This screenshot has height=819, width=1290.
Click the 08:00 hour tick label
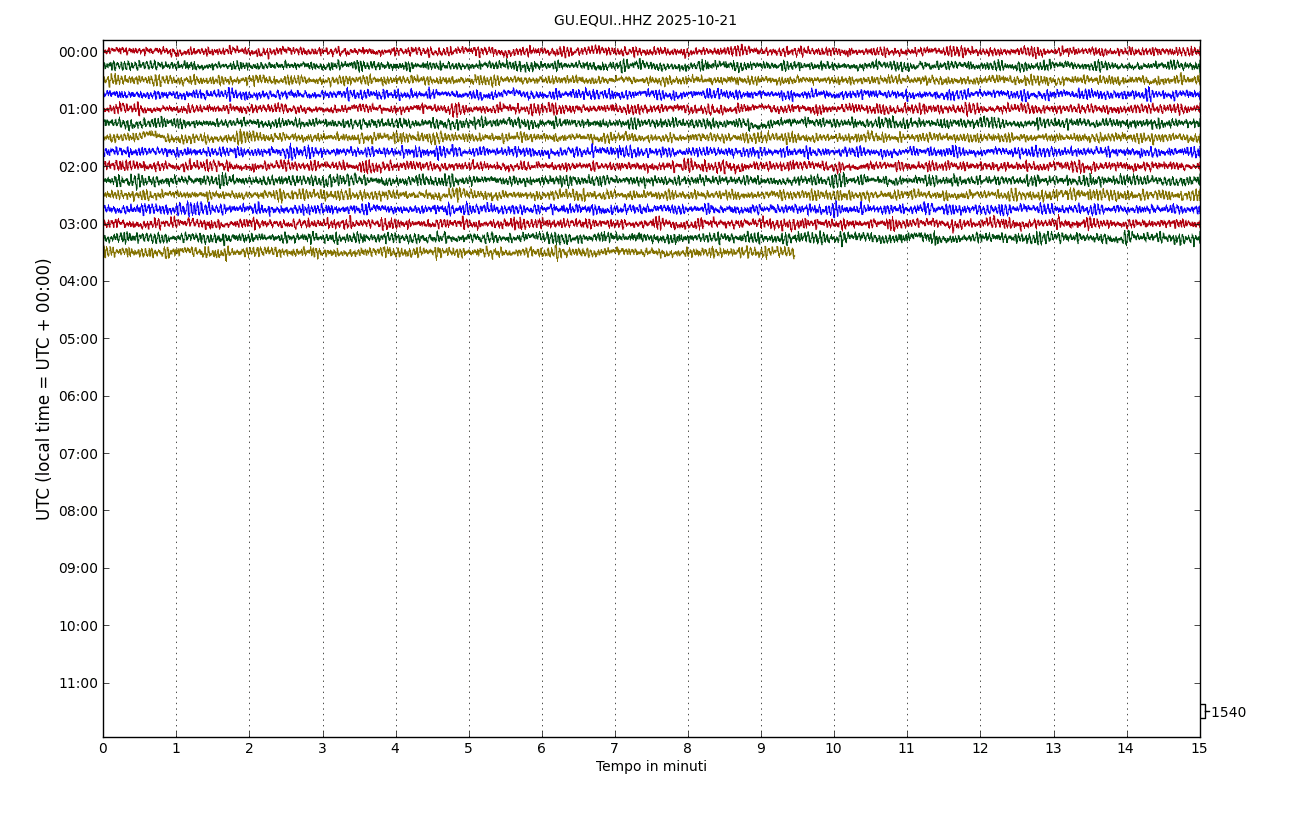click(x=78, y=511)
